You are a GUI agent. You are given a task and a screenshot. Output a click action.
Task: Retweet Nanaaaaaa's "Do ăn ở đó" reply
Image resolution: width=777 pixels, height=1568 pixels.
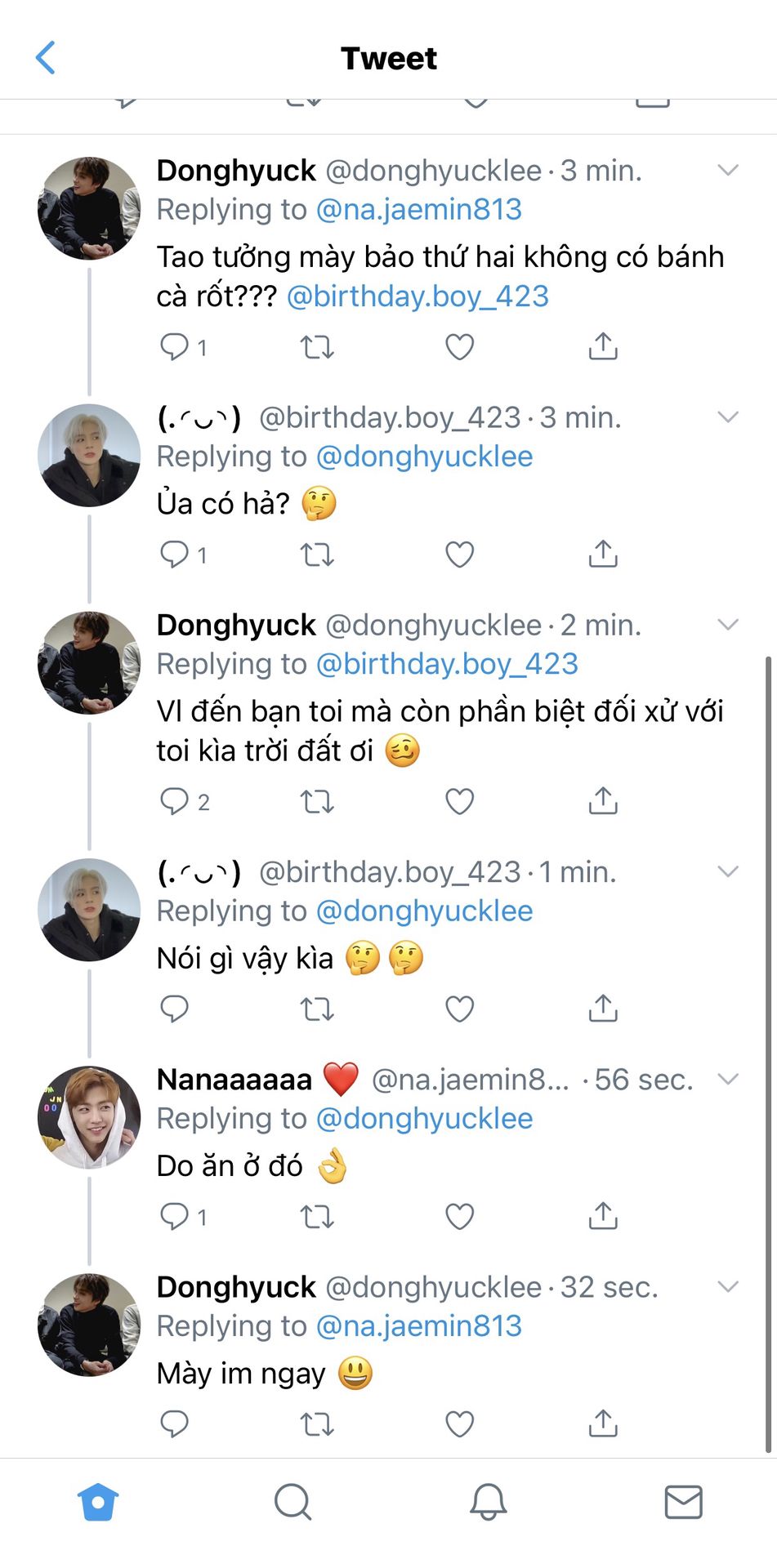click(x=317, y=1217)
